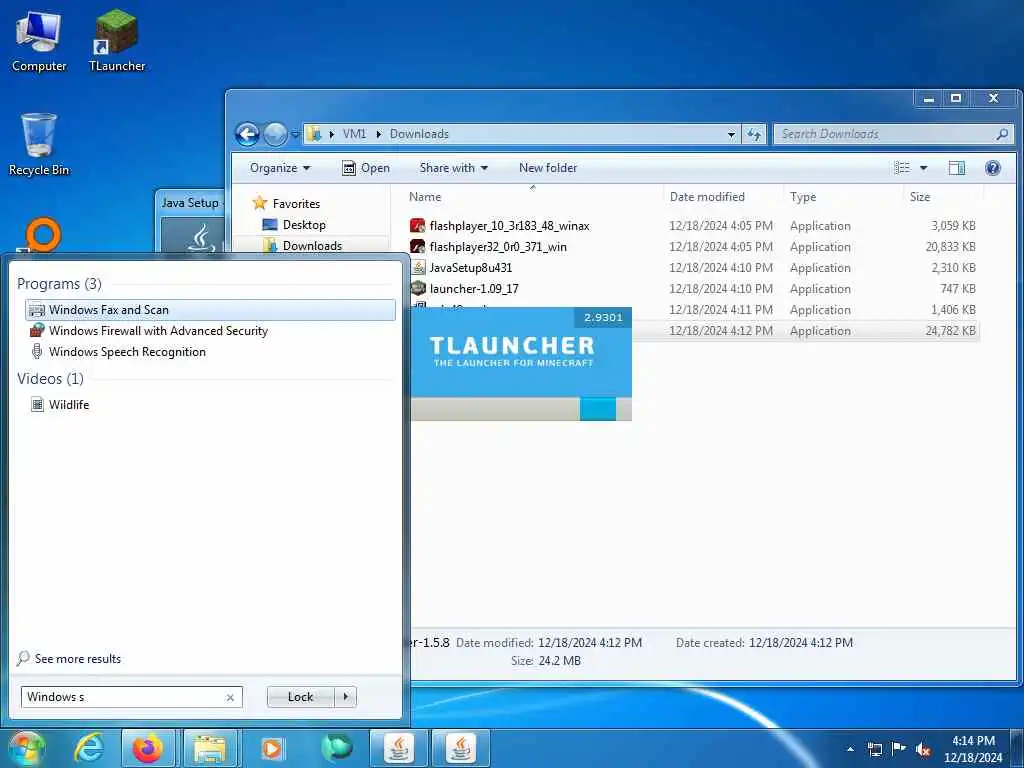The width and height of the screenshot is (1024, 768).
Task: Open the Computer desktop icon
Action: pos(39,41)
